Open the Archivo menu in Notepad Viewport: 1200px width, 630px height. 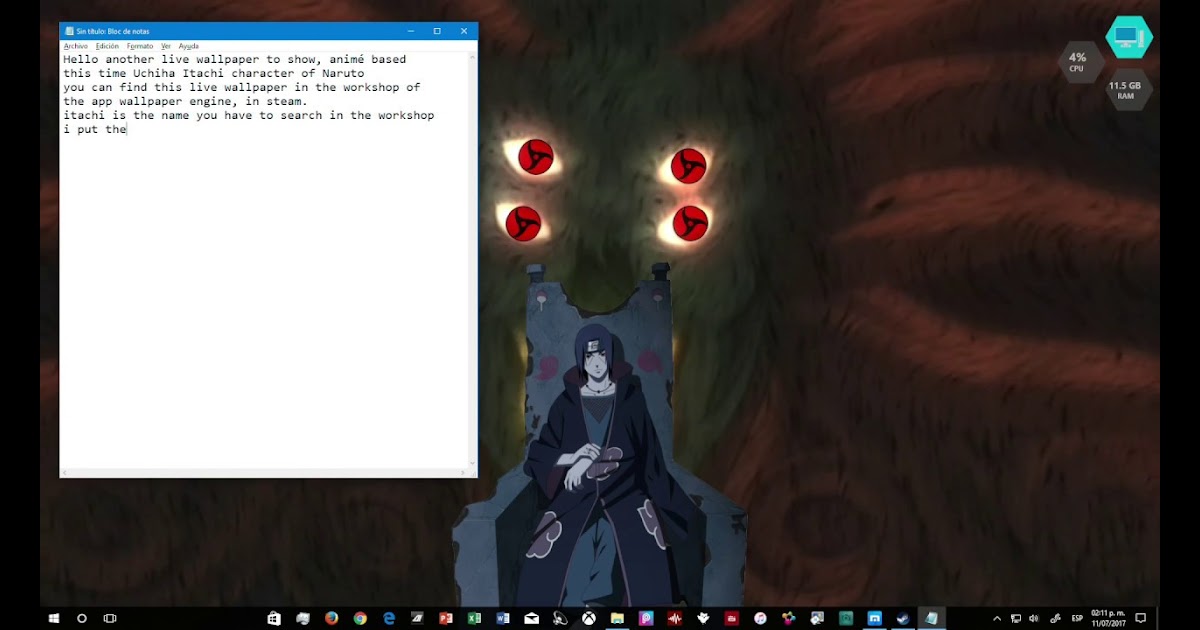click(x=75, y=46)
